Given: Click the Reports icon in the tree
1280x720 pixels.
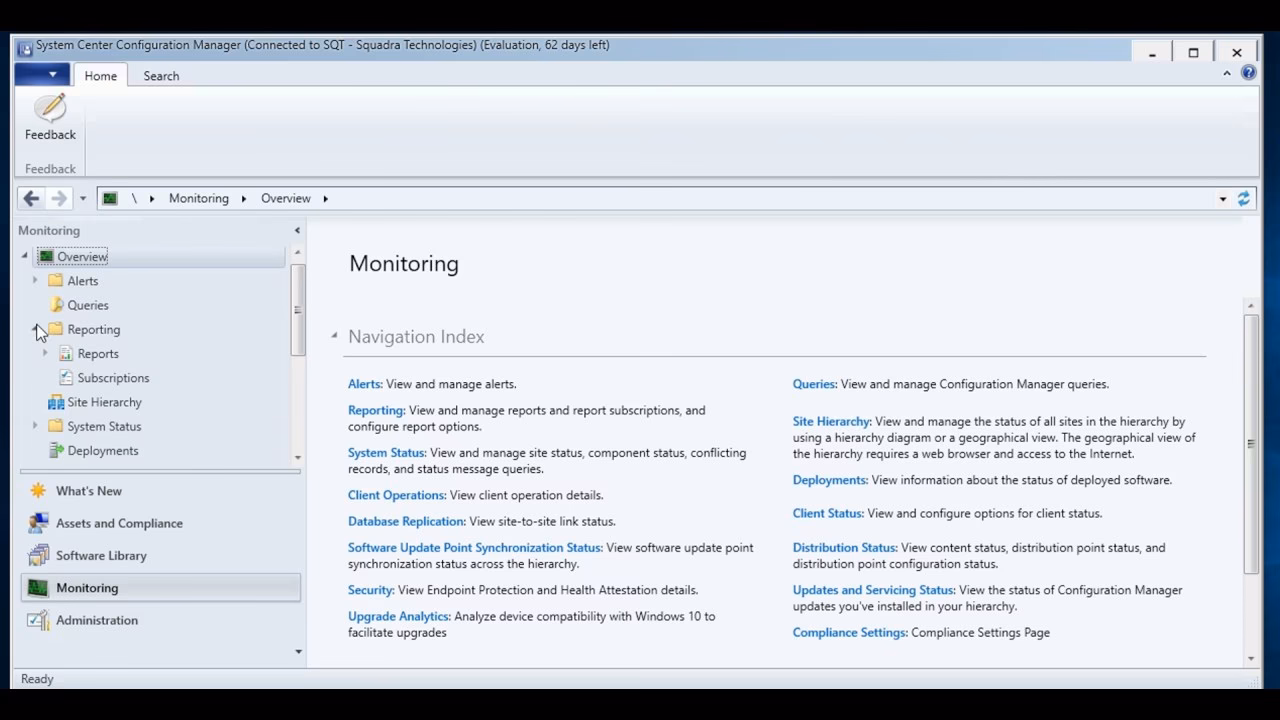Looking at the screenshot, I should click(x=66, y=353).
